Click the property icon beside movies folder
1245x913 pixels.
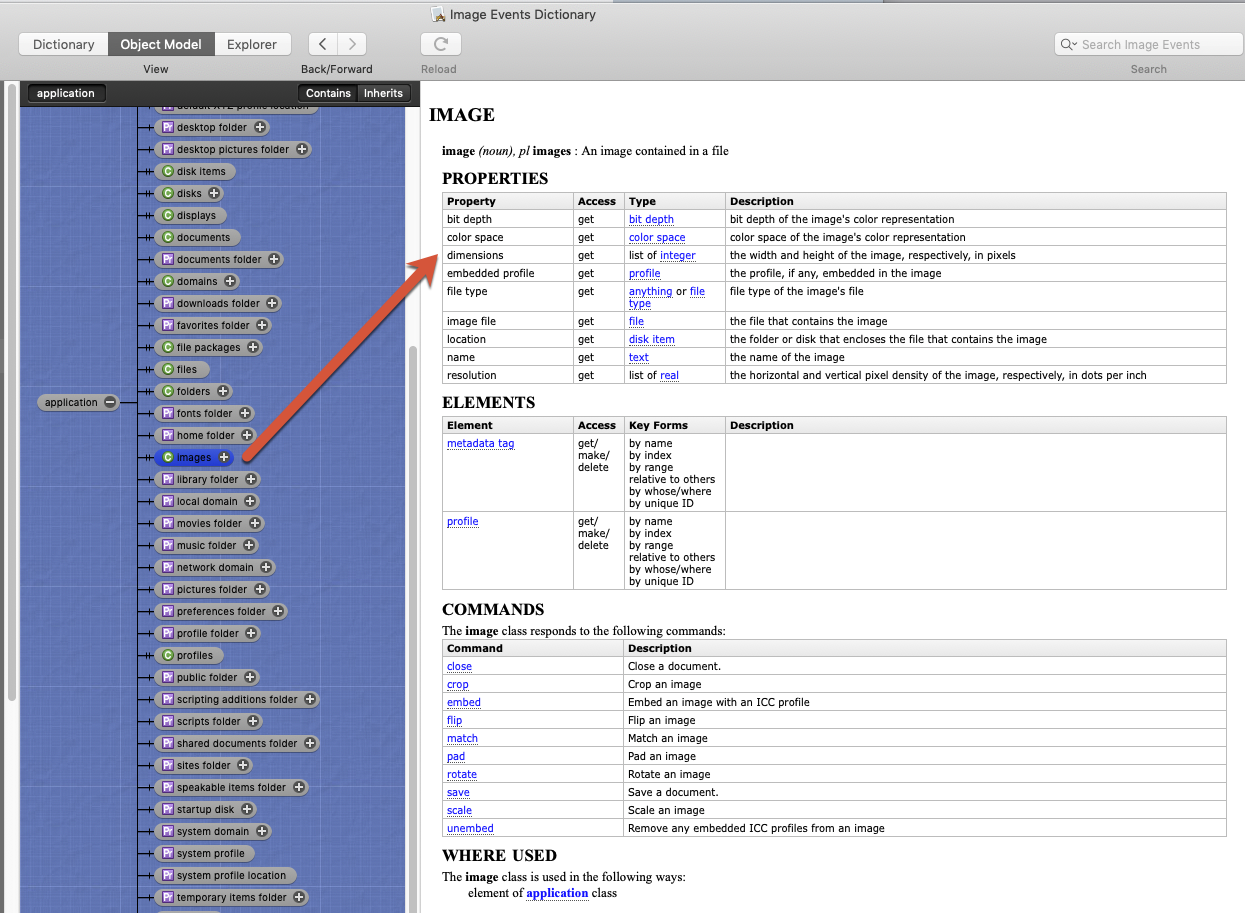(x=168, y=524)
